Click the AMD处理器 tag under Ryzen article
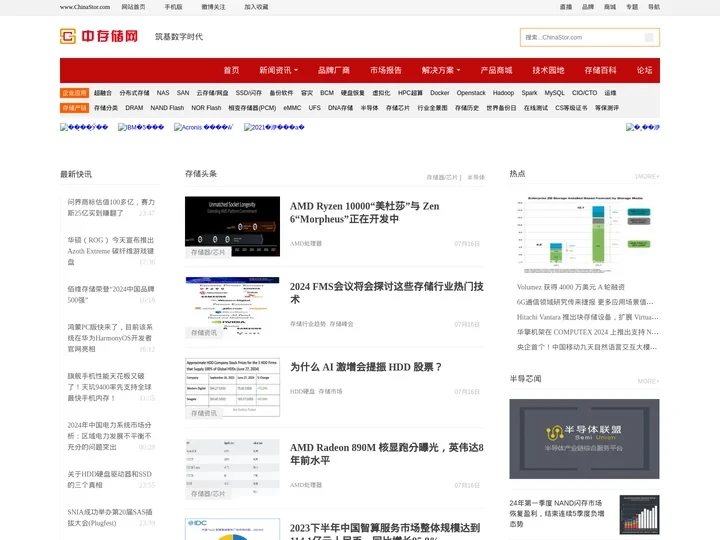The width and height of the screenshot is (720, 540). click(306, 243)
